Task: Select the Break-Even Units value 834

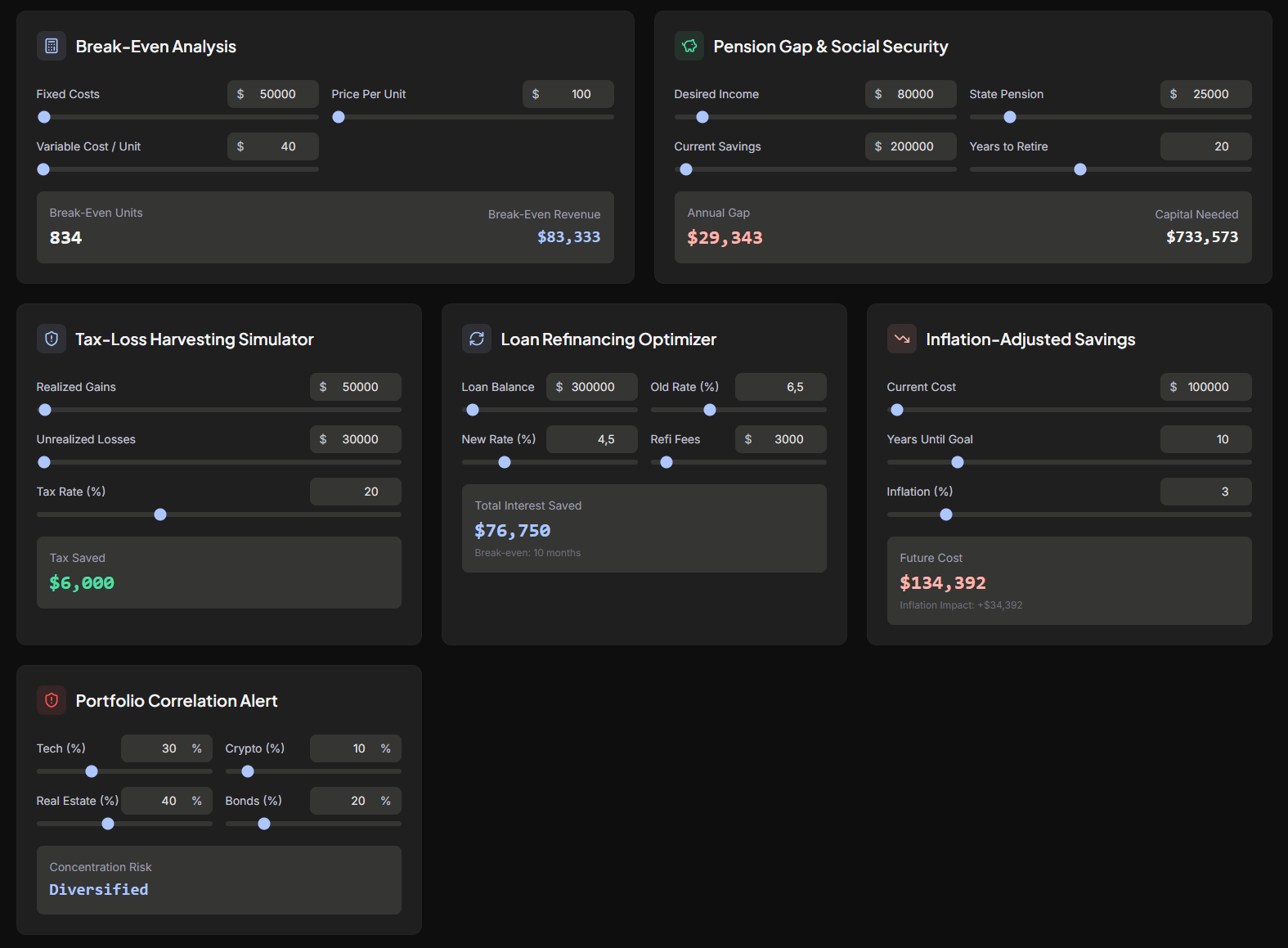Action: coord(65,238)
